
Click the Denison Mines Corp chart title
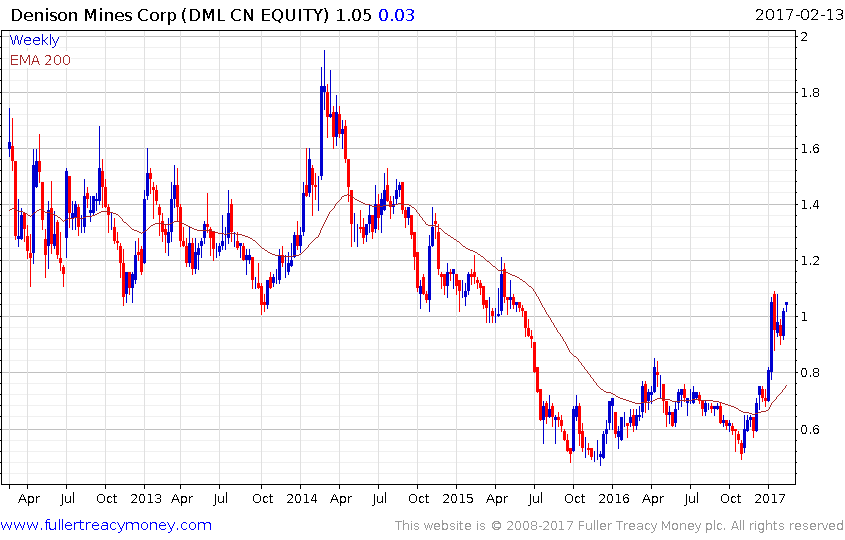169,15
